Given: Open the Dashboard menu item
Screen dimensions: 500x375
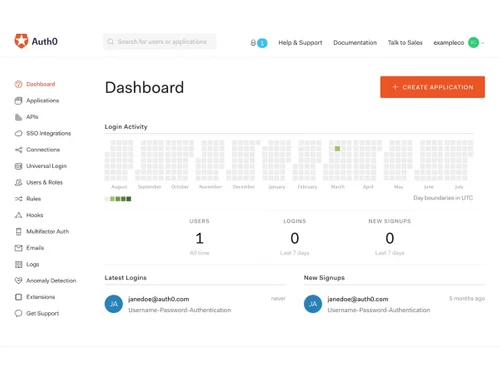Looking at the screenshot, I should tap(41, 84).
